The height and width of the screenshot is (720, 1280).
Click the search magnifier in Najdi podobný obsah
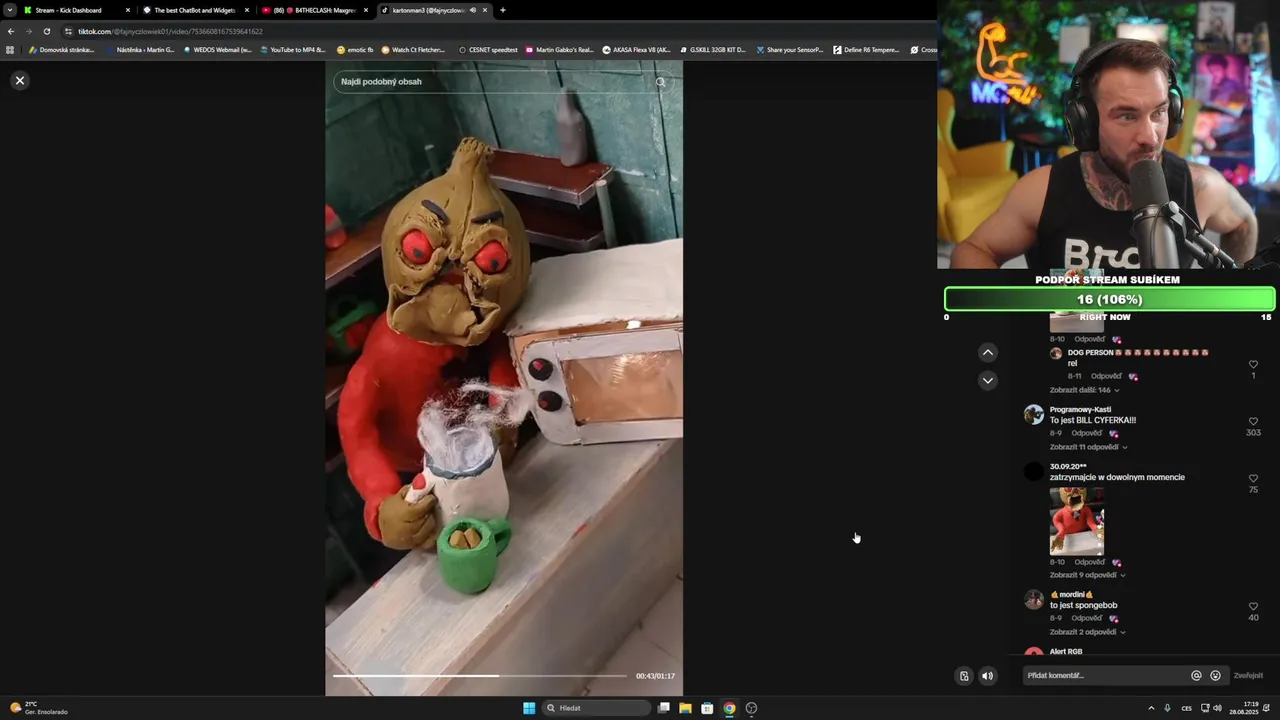(x=660, y=82)
